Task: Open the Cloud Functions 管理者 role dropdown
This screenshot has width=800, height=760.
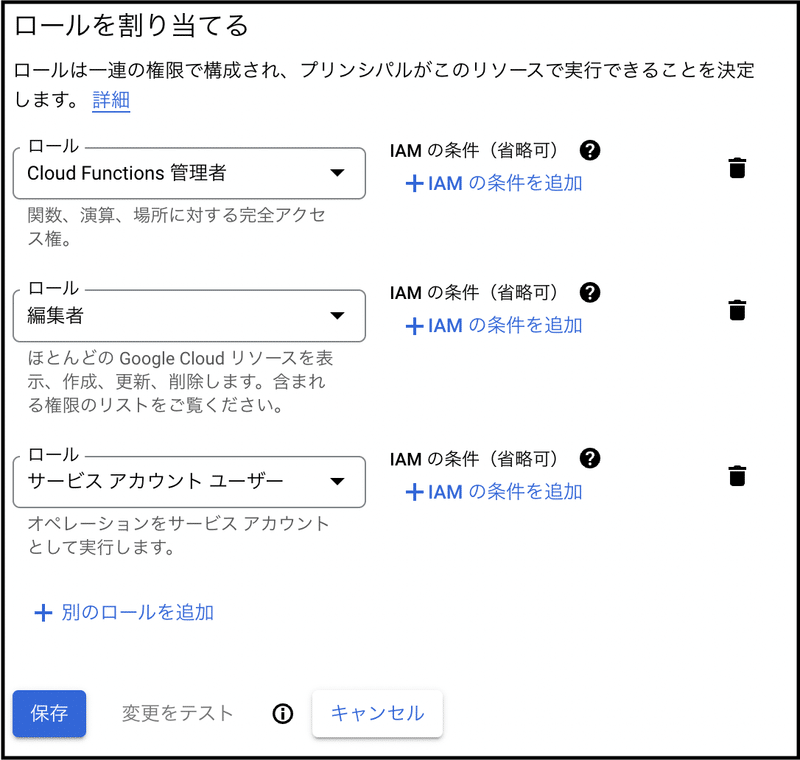Action: pos(189,173)
